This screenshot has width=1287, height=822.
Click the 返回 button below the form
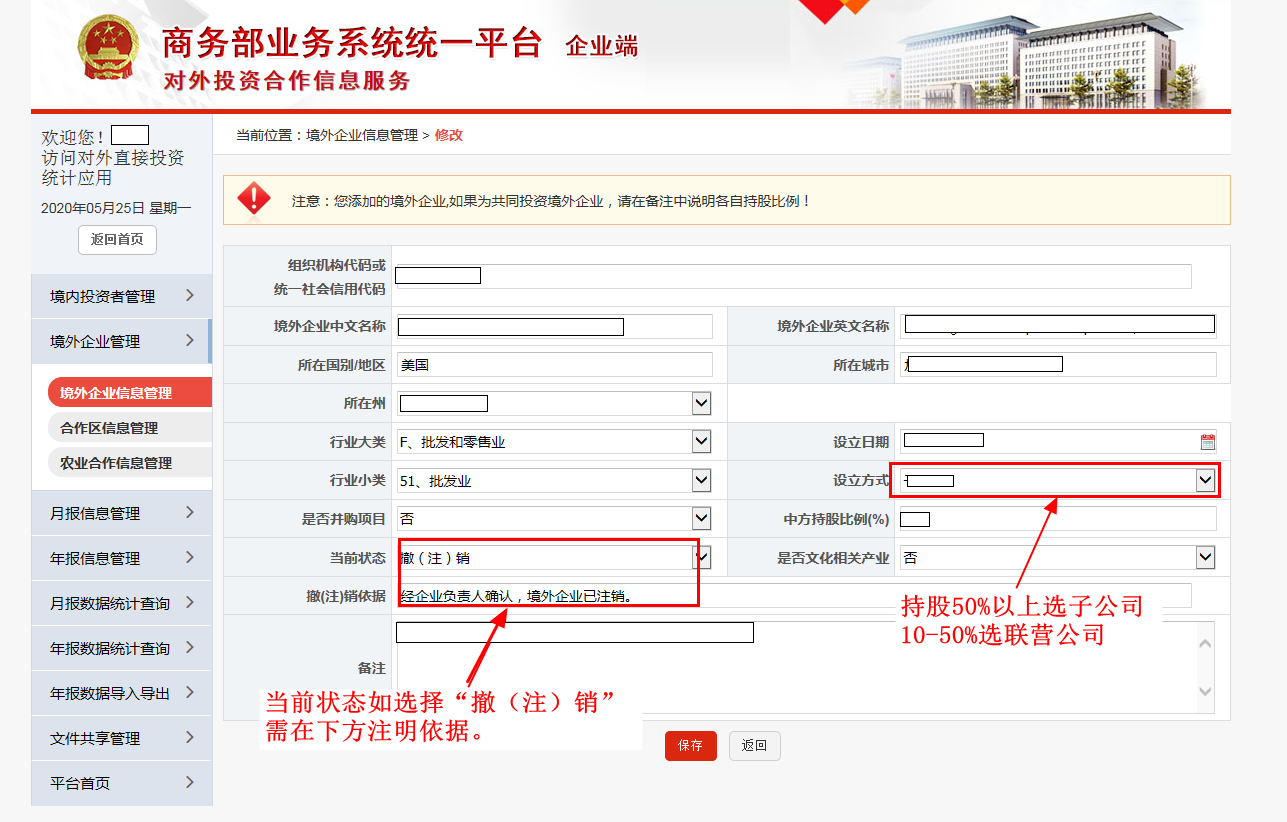point(754,746)
